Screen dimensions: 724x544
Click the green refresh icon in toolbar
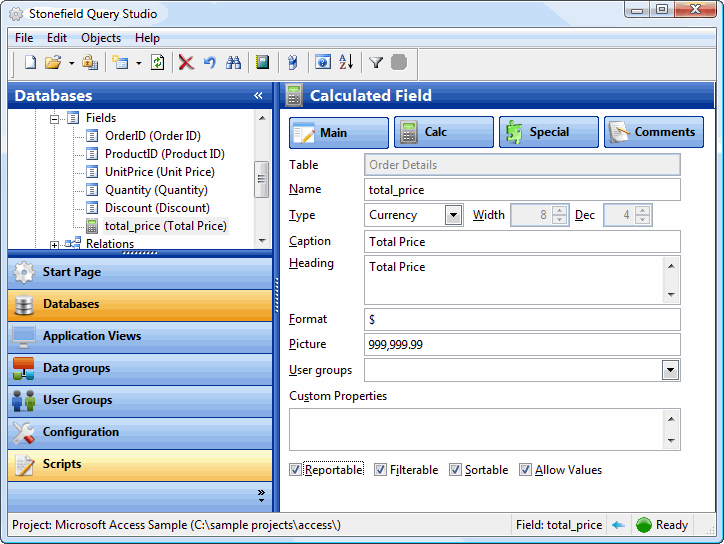[157, 63]
